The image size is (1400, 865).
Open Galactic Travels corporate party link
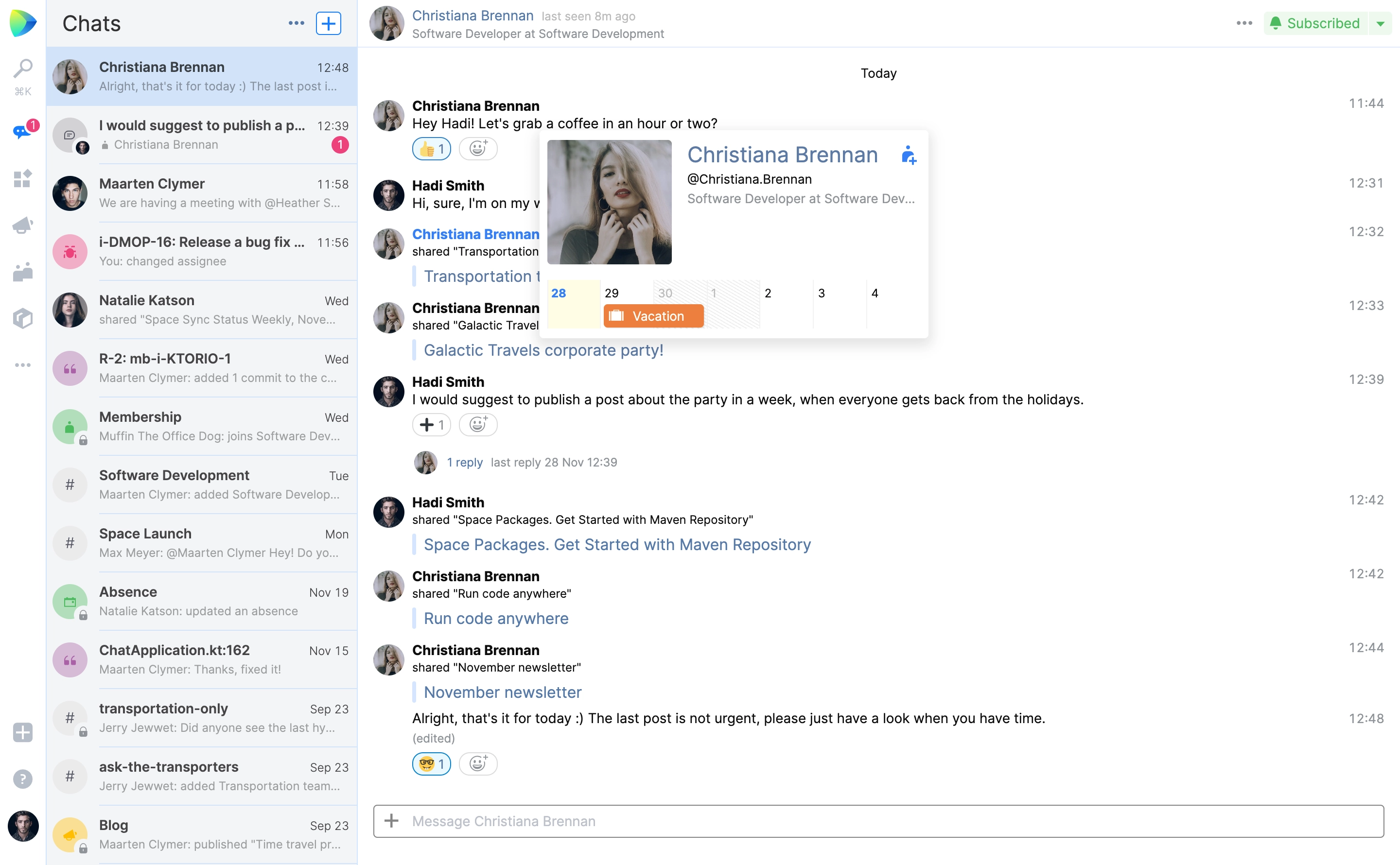543,349
